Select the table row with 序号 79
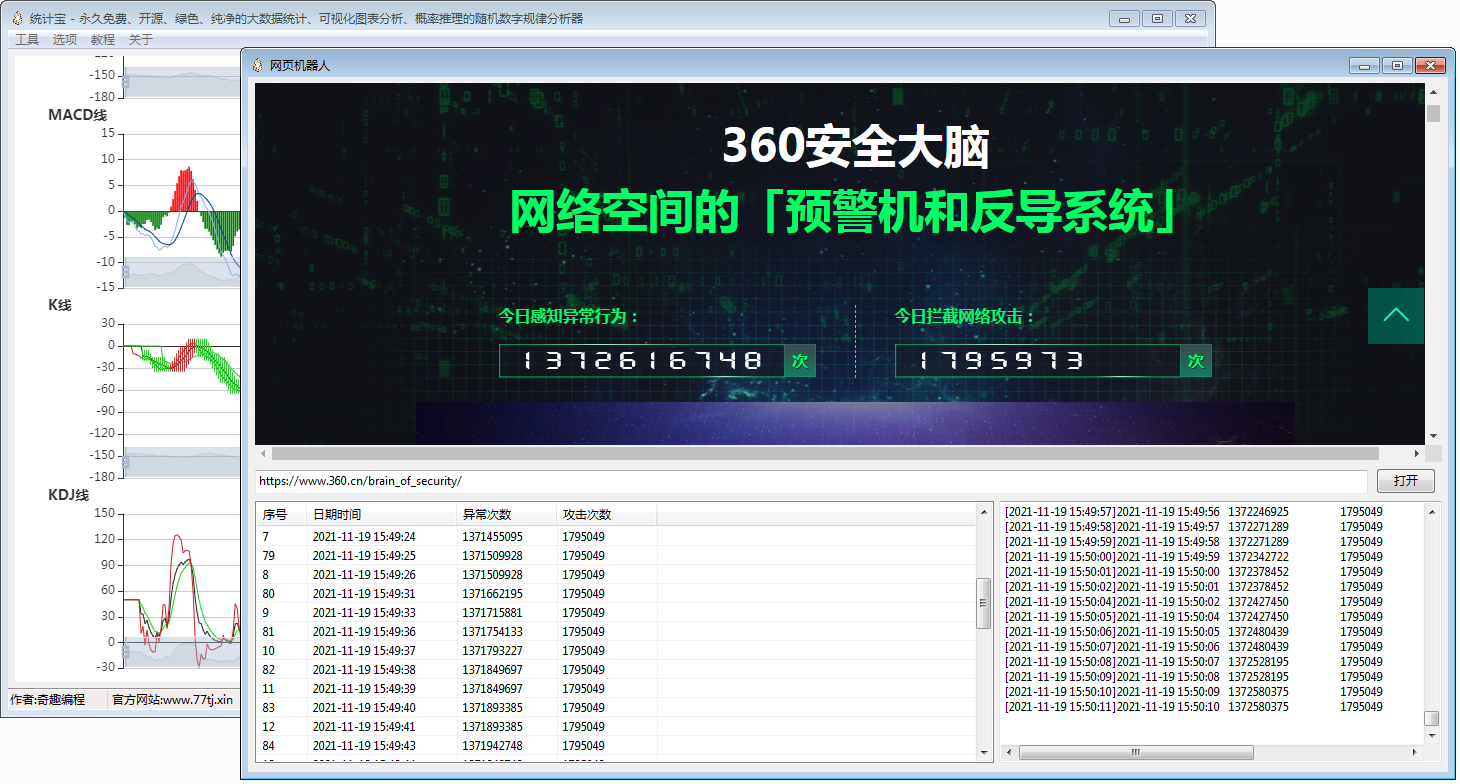 point(615,556)
